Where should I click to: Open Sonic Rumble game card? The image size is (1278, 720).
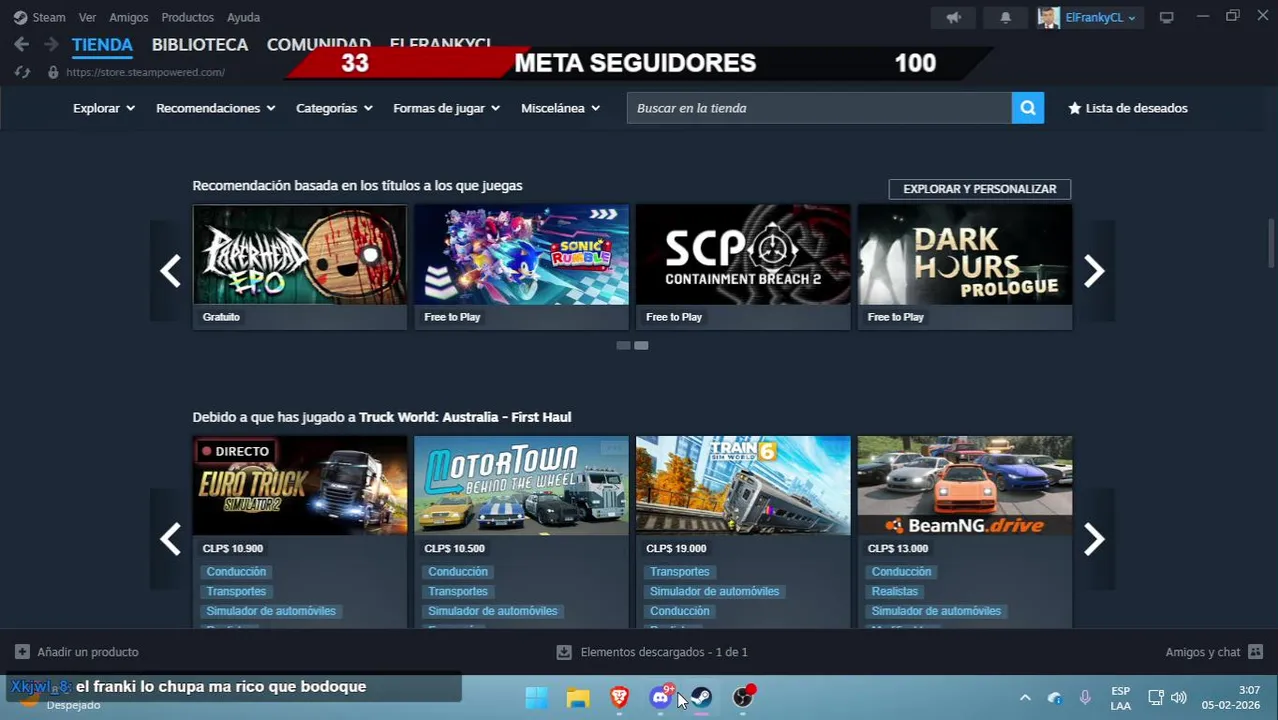(x=521, y=267)
